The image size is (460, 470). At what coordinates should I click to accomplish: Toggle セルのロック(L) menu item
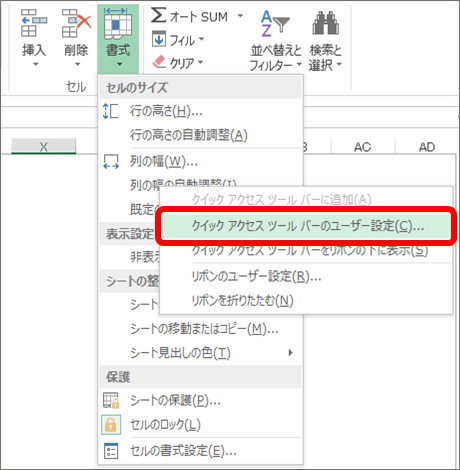[x=201, y=425]
